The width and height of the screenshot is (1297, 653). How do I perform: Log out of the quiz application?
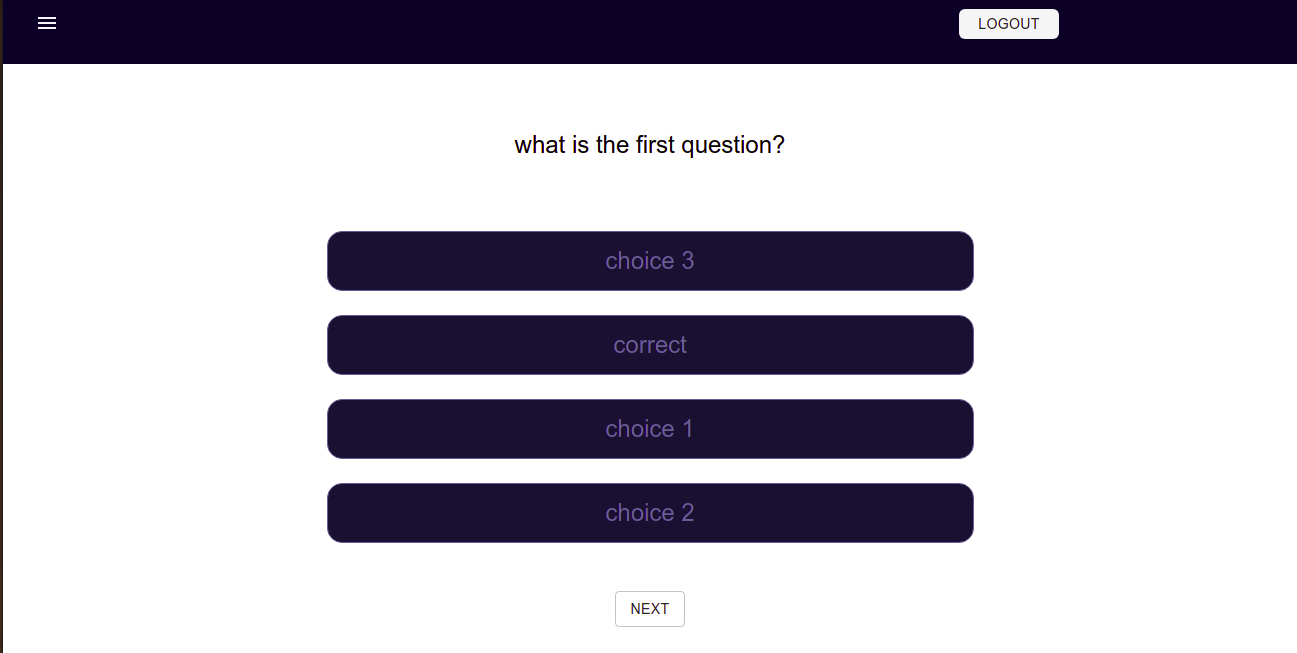[x=1008, y=23]
